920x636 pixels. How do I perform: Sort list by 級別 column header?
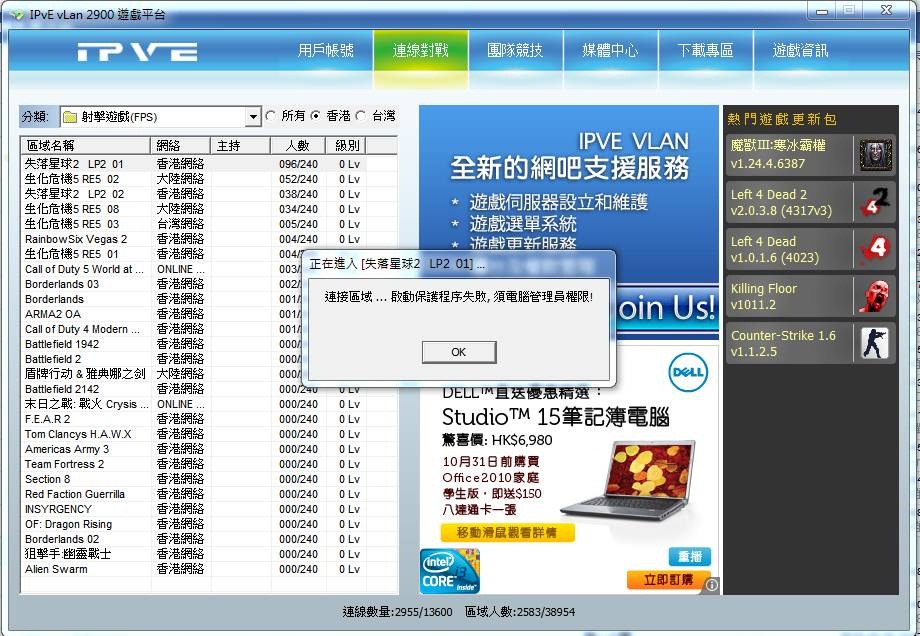tap(346, 146)
